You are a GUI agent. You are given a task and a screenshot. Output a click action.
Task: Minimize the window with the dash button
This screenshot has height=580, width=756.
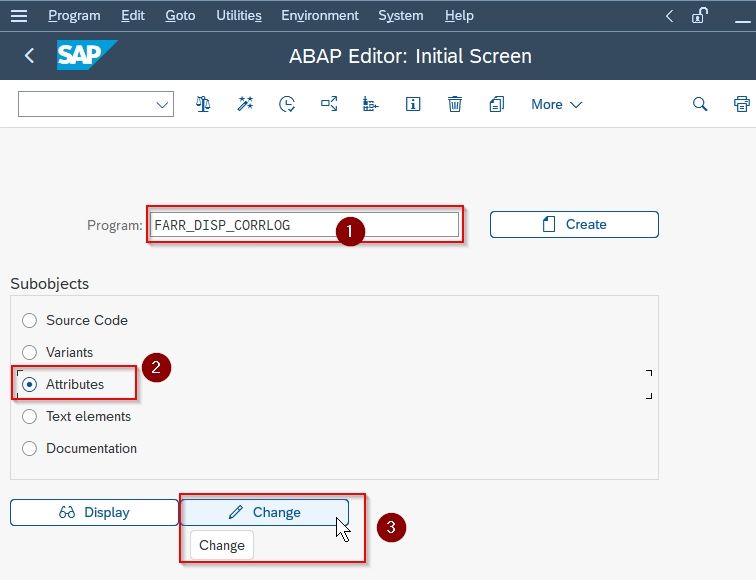pyautogui.click(x=742, y=20)
